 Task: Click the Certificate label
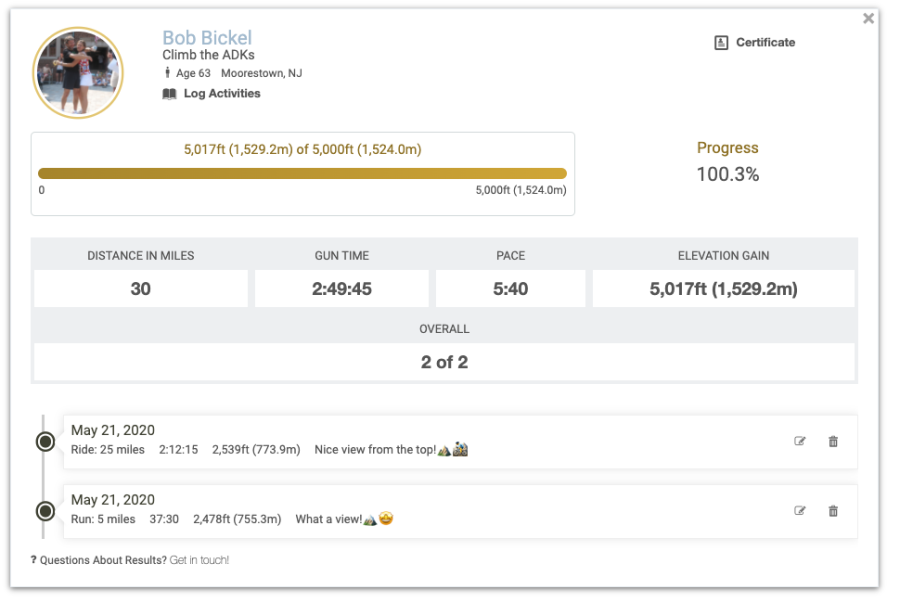(766, 42)
